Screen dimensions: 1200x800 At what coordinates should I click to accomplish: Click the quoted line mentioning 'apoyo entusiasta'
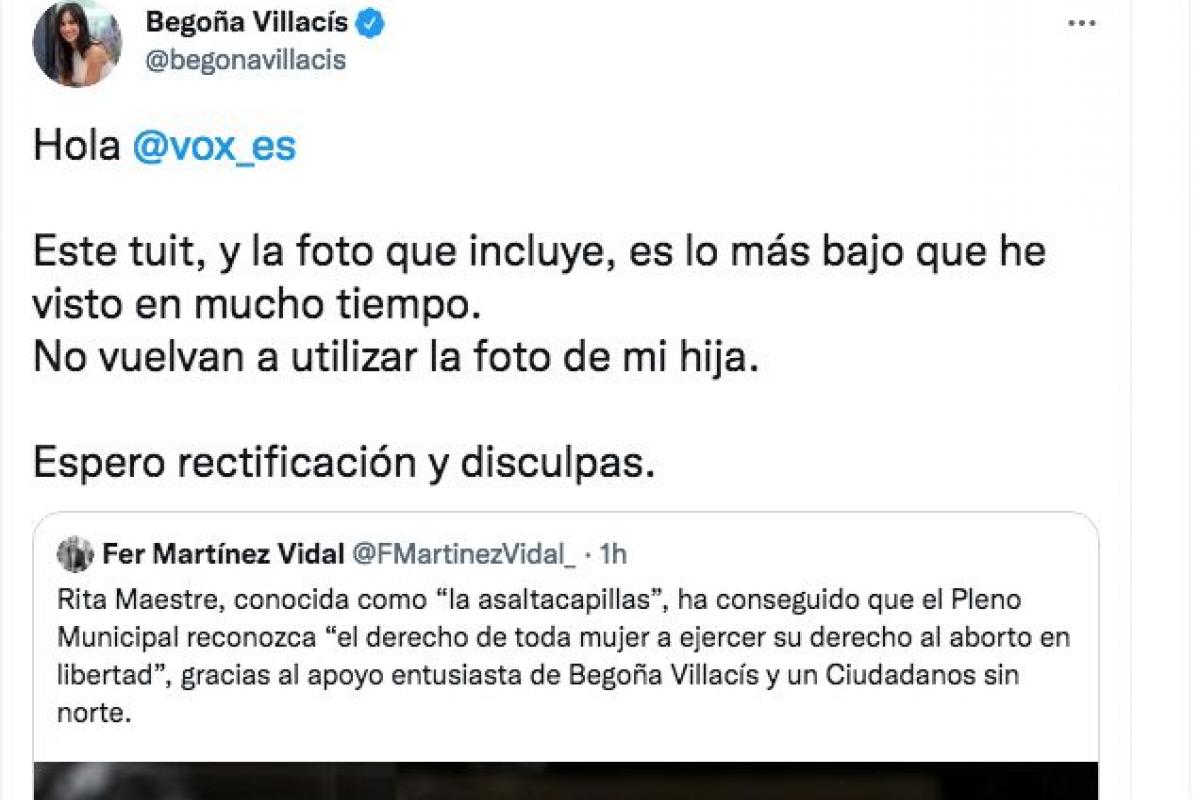click(538, 676)
